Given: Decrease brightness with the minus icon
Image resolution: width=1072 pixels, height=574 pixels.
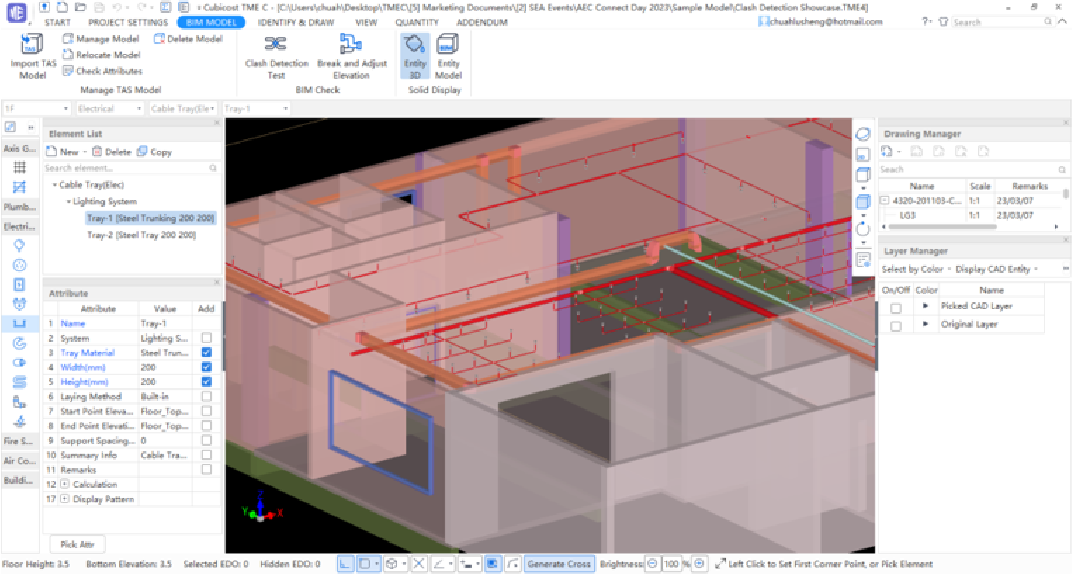Looking at the screenshot, I should (652, 564).
